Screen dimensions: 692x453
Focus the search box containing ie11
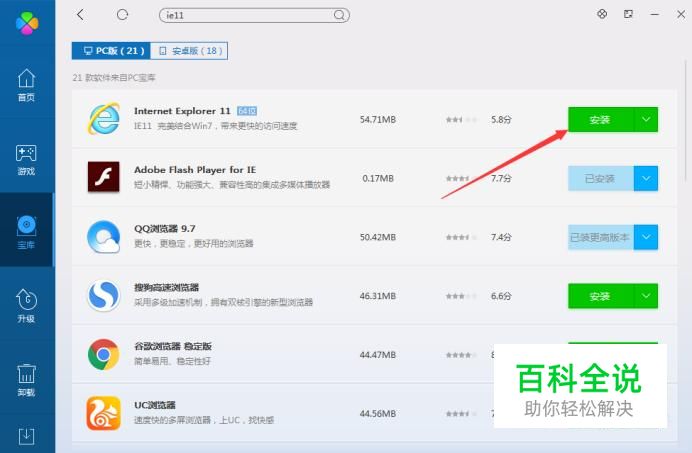pos(254,15)
